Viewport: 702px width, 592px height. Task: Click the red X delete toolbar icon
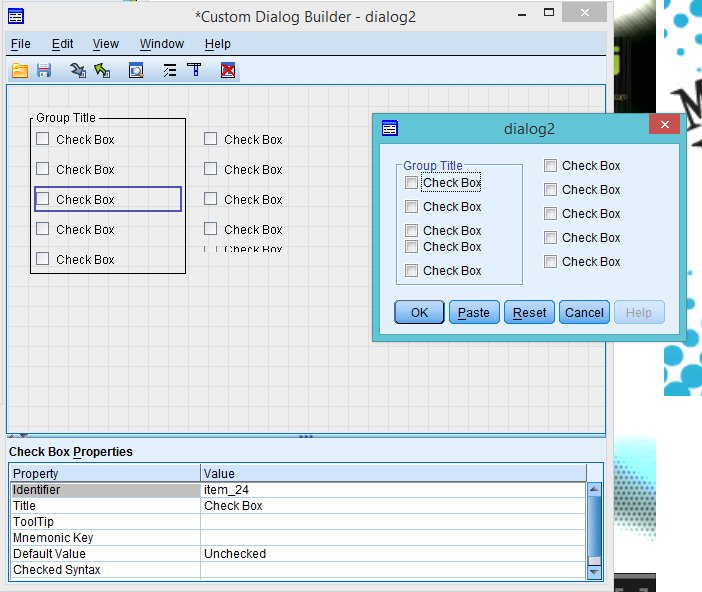click(228, 71)
